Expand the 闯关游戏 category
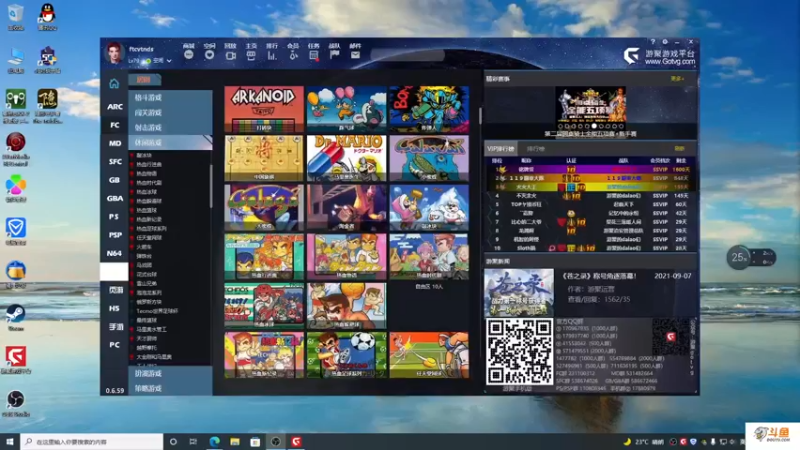 [x=170, y=112]
